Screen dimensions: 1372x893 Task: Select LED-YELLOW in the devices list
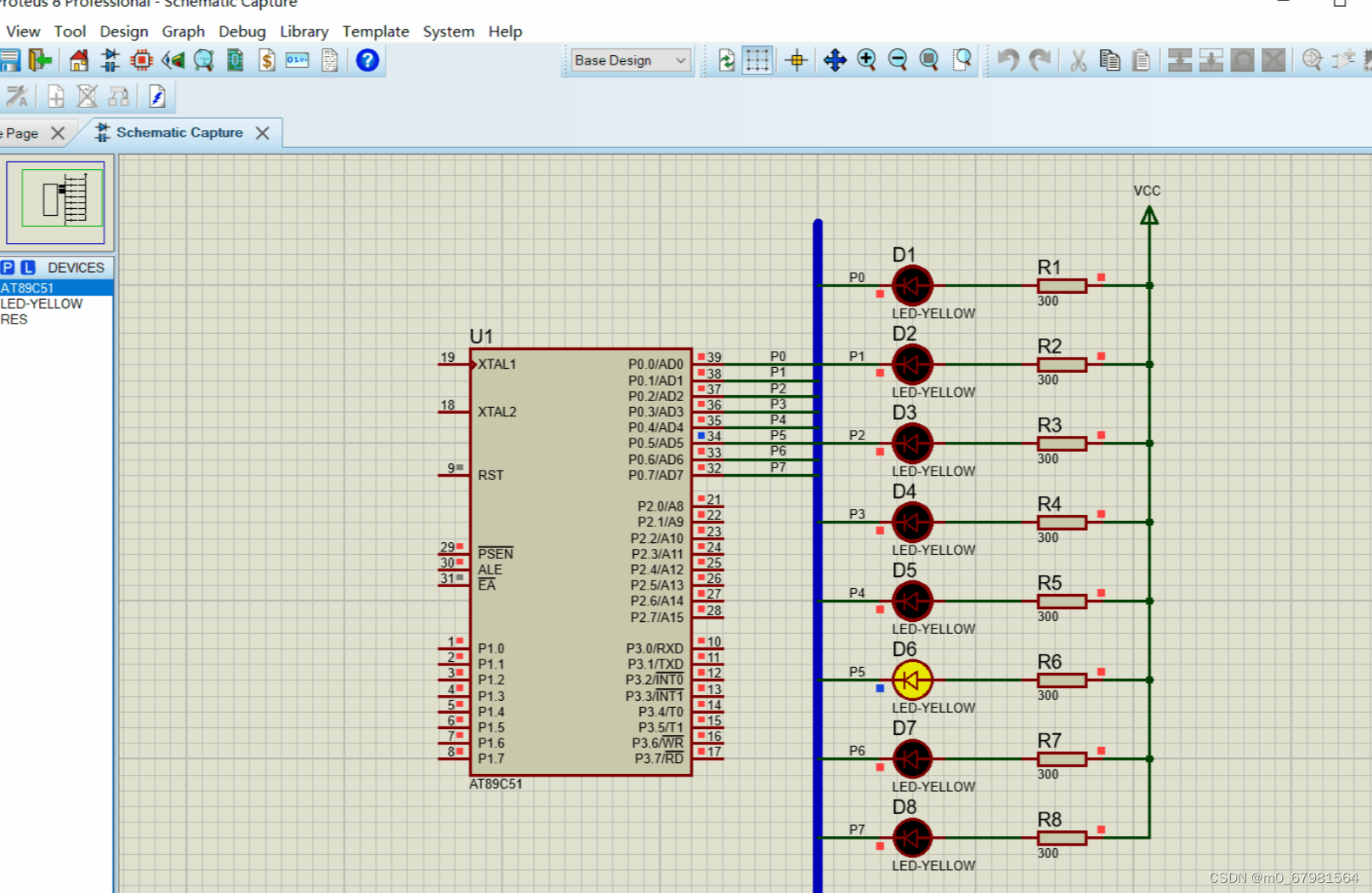point(56,303)
